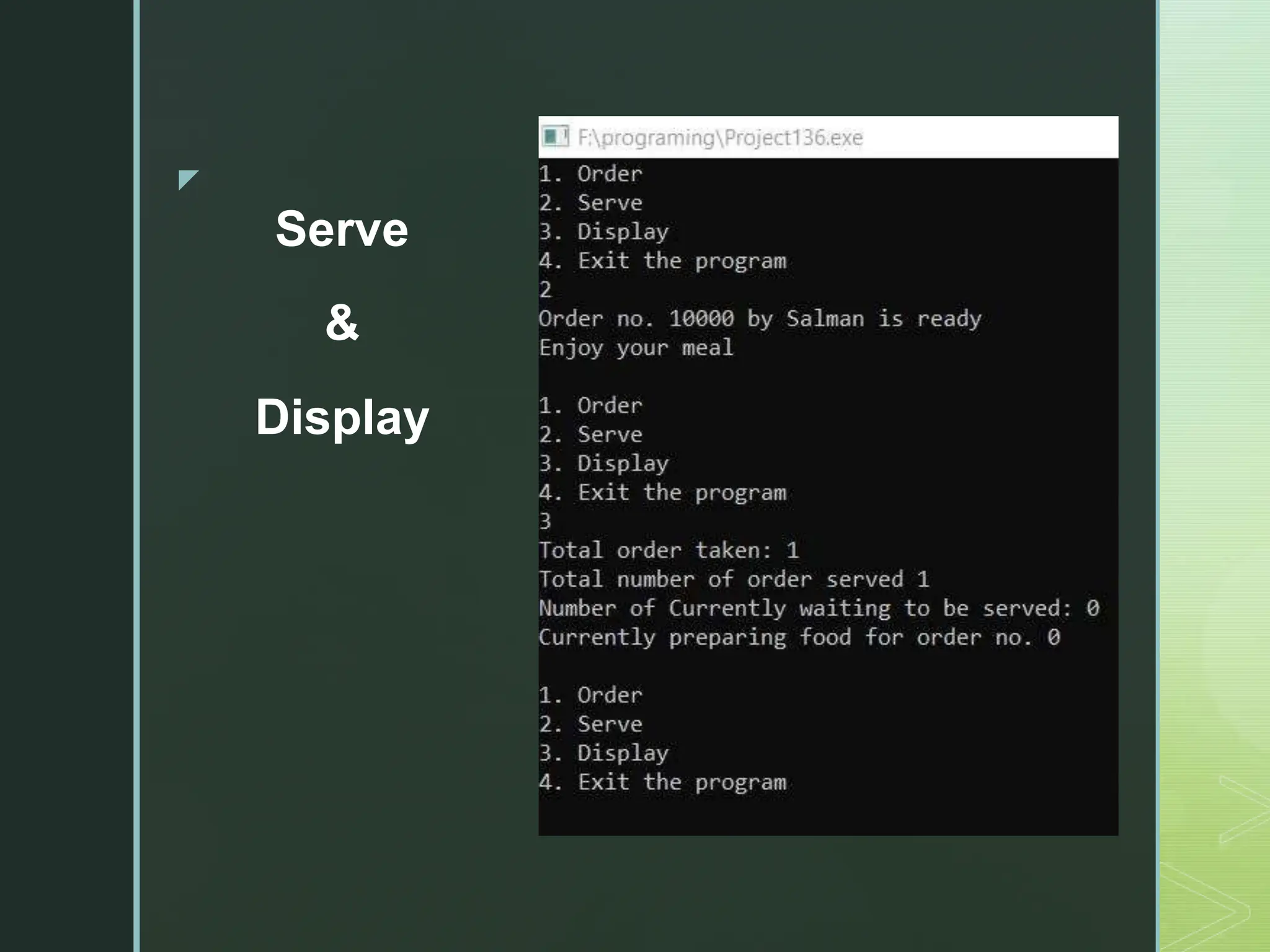Click the "Total order taken: 1" line
The image size is (1270, 952).
pyautogui.click(x=668, y=550)
